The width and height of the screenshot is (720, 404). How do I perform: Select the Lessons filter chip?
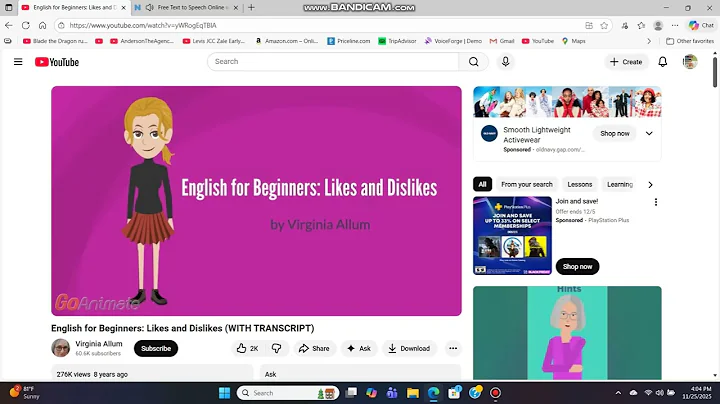[x=579, y=184]
